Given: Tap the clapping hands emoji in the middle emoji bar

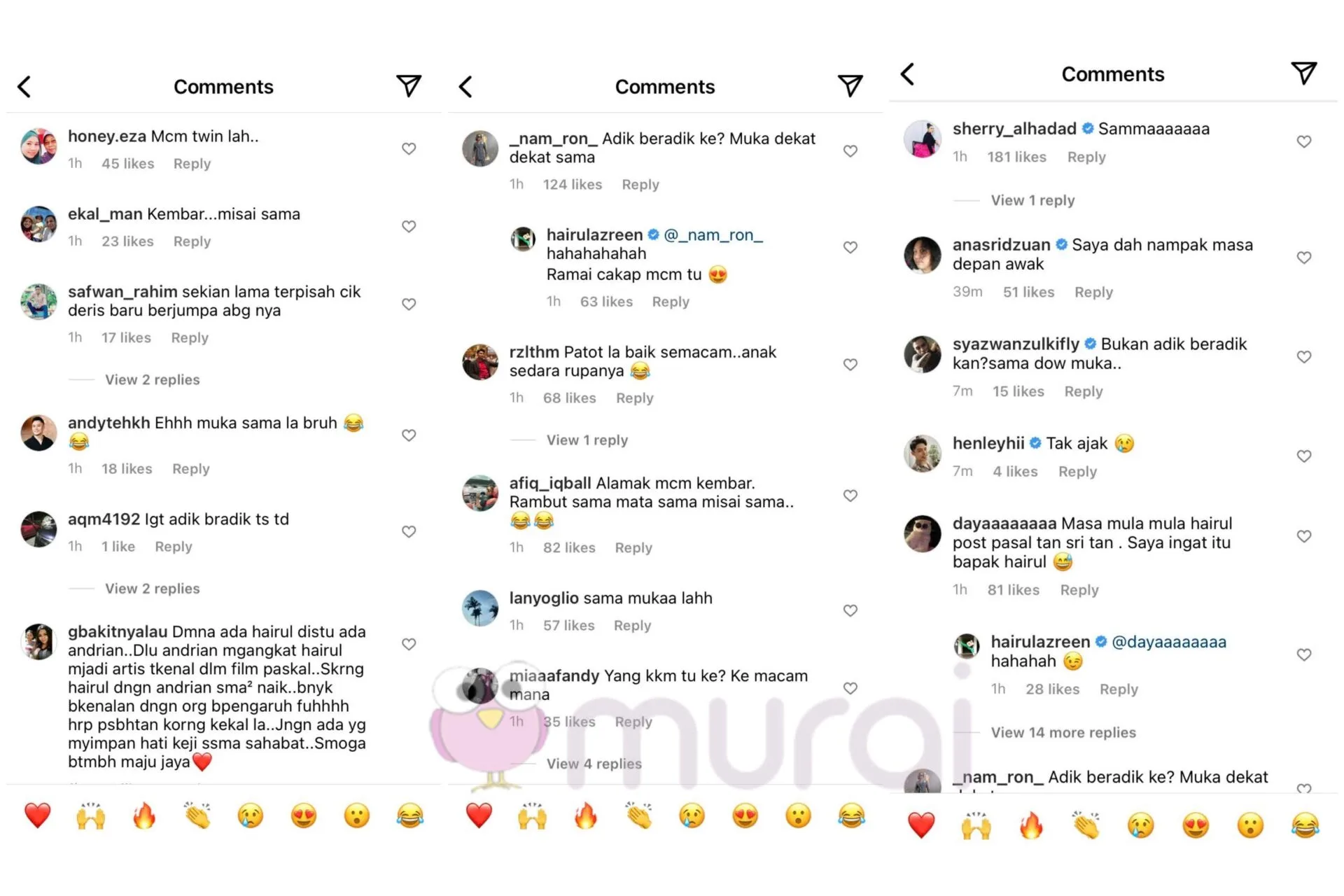Looking at the screenshot, I should [x=639, y=815].
